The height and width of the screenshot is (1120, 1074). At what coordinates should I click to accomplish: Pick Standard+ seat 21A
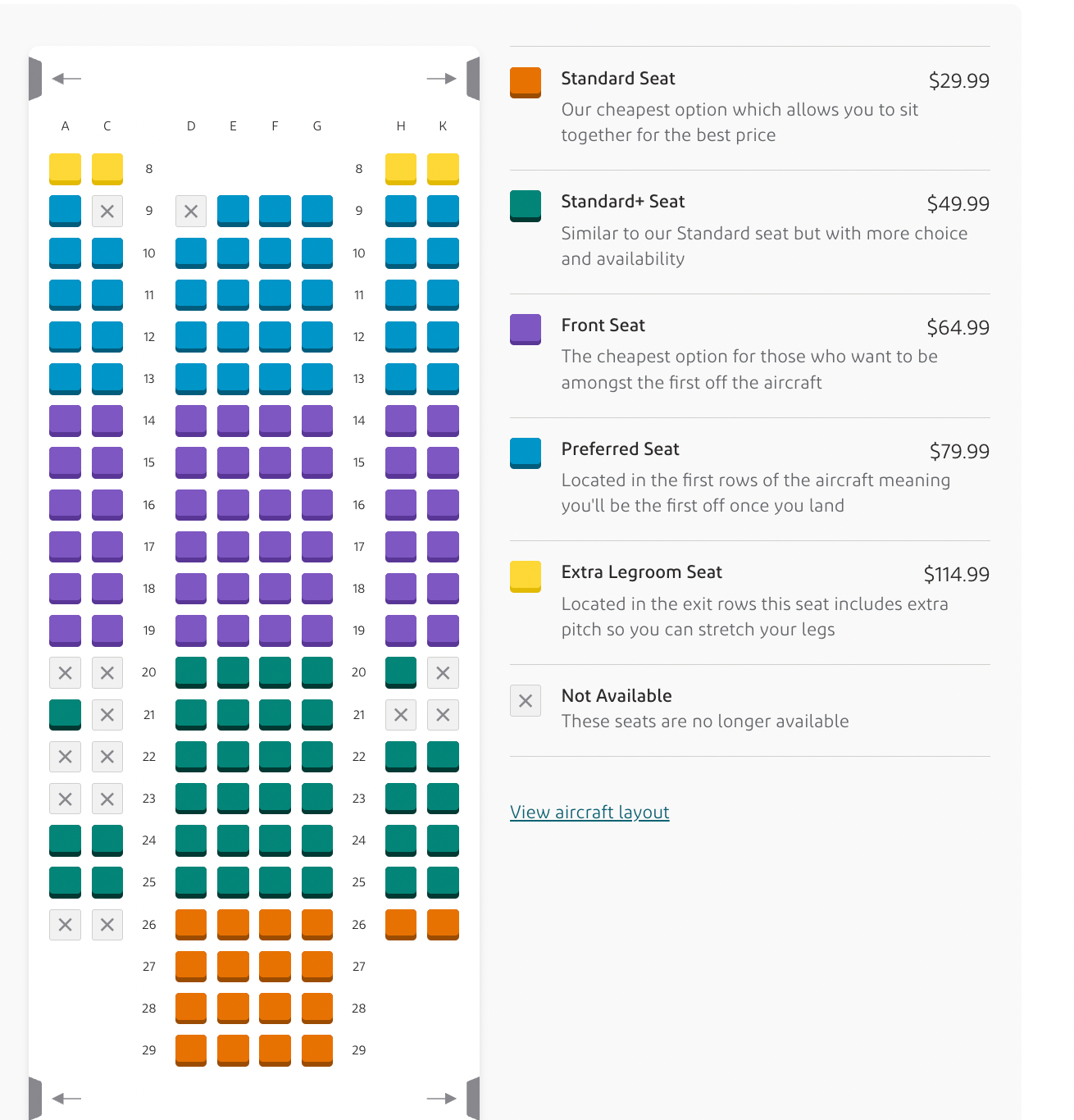point(65,714)
